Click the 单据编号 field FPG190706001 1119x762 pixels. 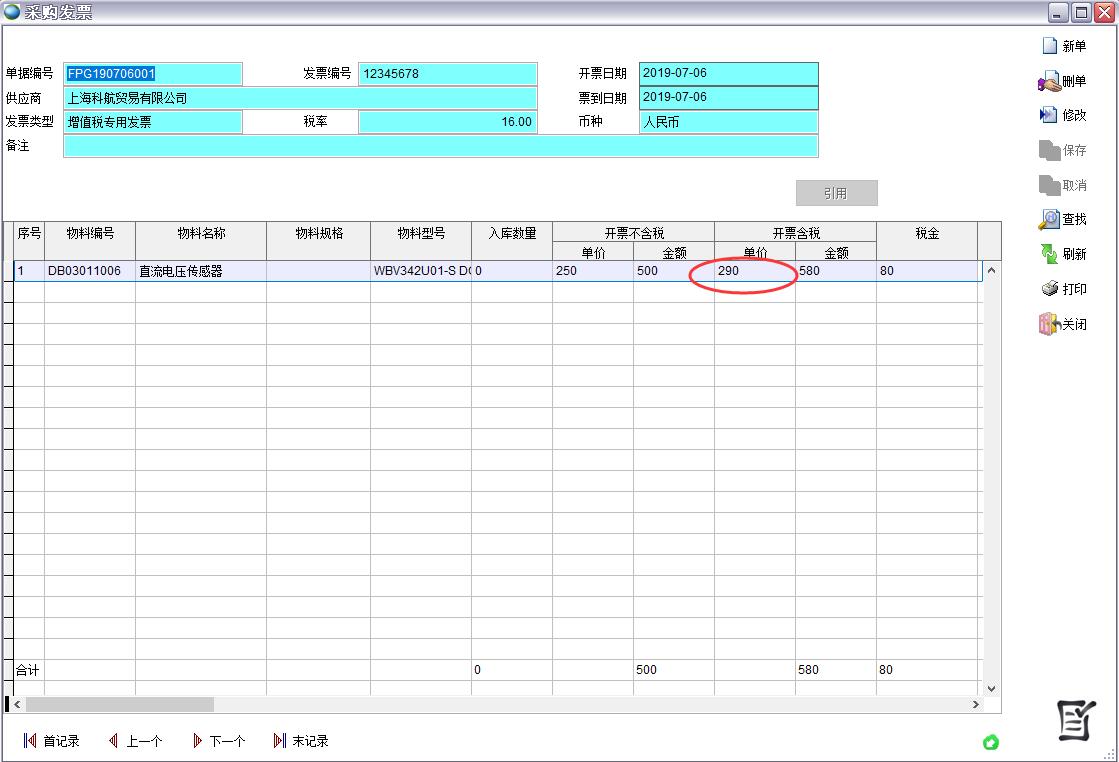tap(153, 74)
